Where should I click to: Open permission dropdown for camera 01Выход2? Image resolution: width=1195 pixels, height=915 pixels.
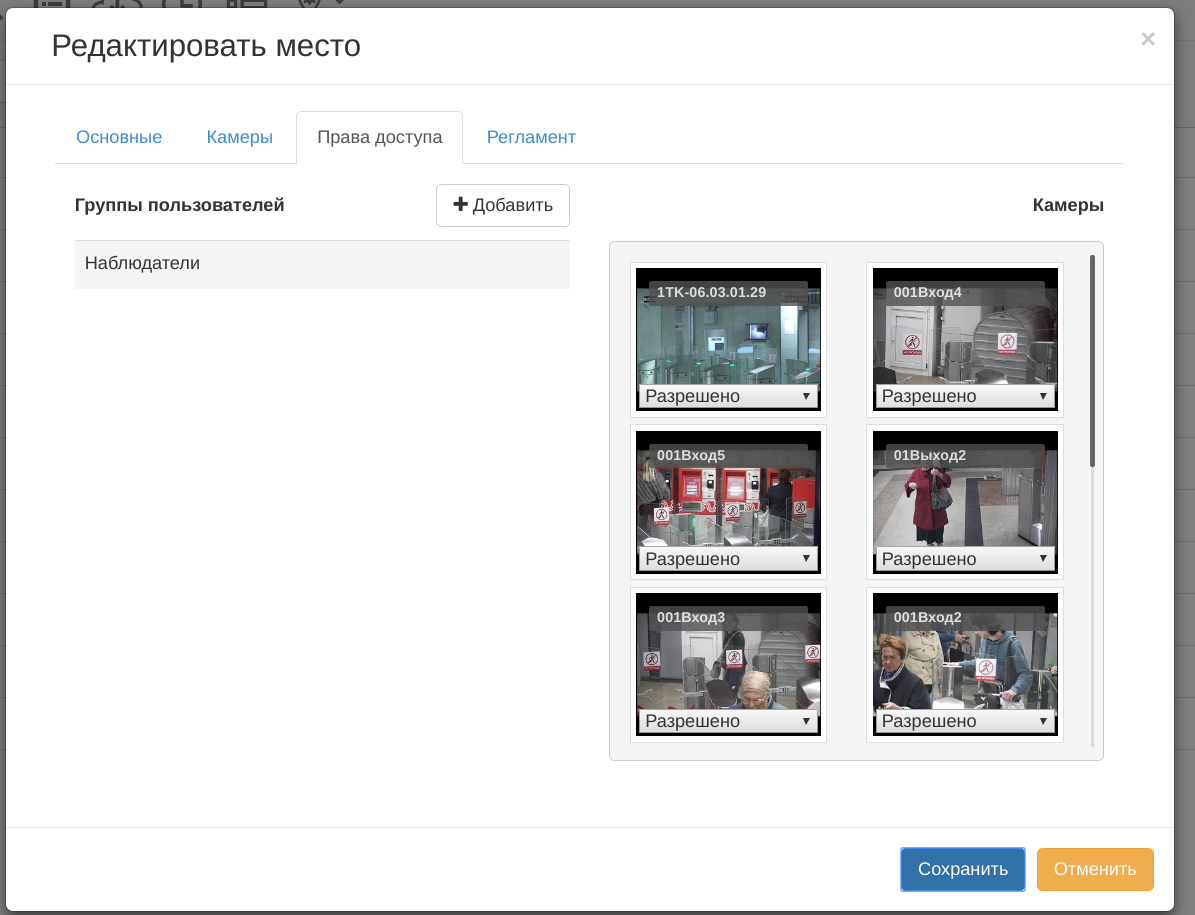point(965,559)
